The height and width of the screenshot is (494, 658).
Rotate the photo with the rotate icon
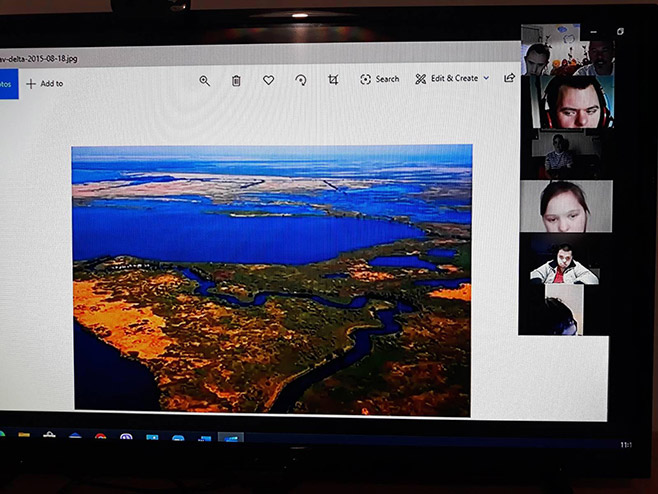(x=300, y=80)
